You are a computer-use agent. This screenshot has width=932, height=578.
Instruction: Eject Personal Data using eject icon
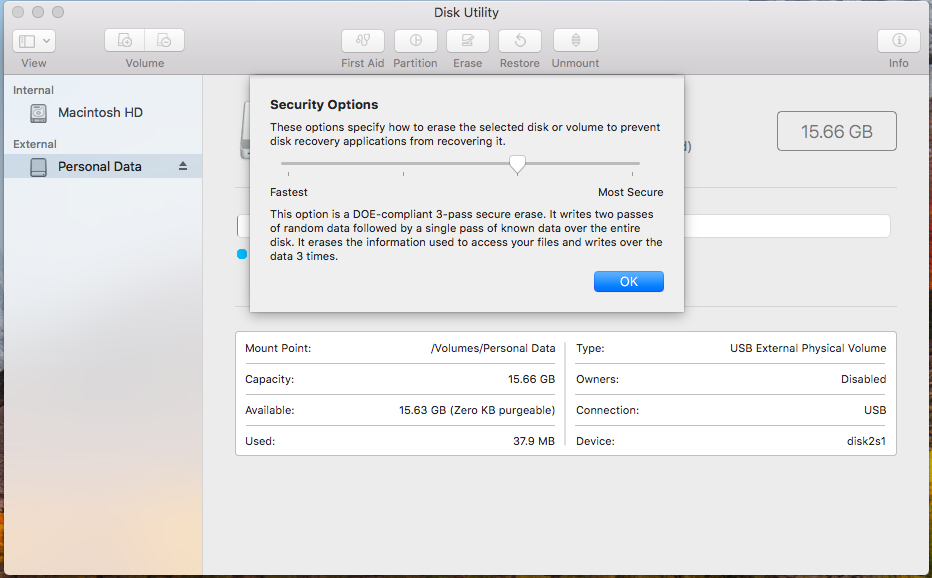(x=183, y=167)
